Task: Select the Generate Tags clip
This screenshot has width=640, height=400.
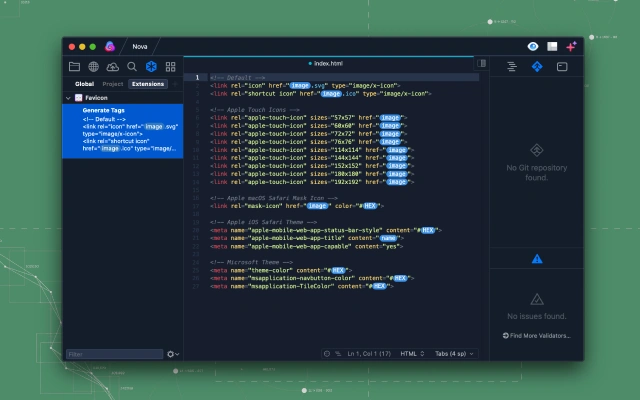Action: click(x=122, y=131)
